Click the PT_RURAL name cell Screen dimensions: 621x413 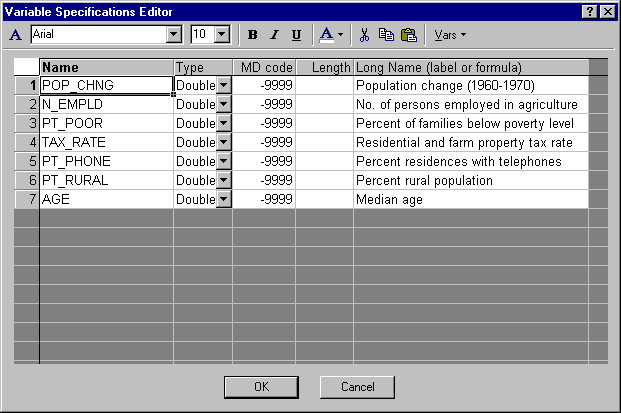point(106,180)
